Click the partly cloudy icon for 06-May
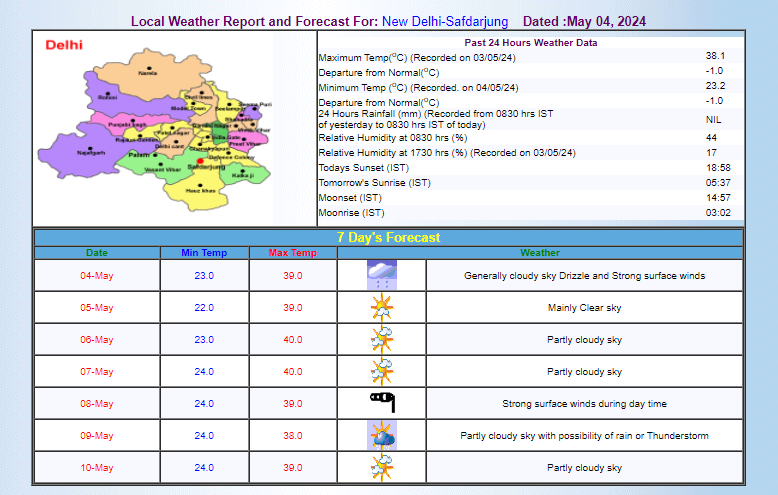The height and width of the screenshot is (495, 778). point(382,339)
